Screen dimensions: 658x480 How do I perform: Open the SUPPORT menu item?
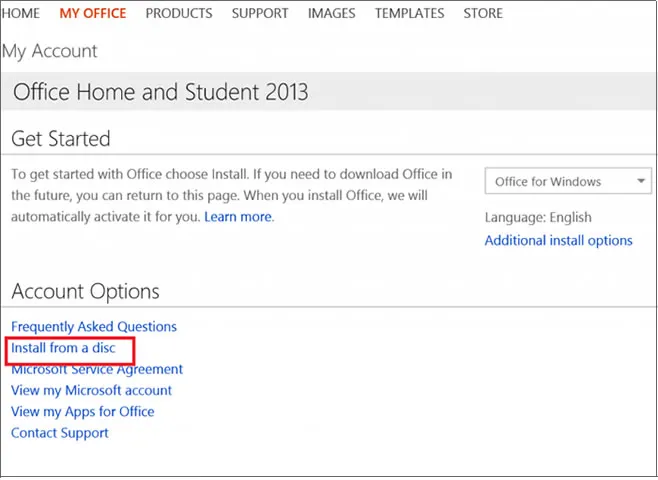pos(260,13)
